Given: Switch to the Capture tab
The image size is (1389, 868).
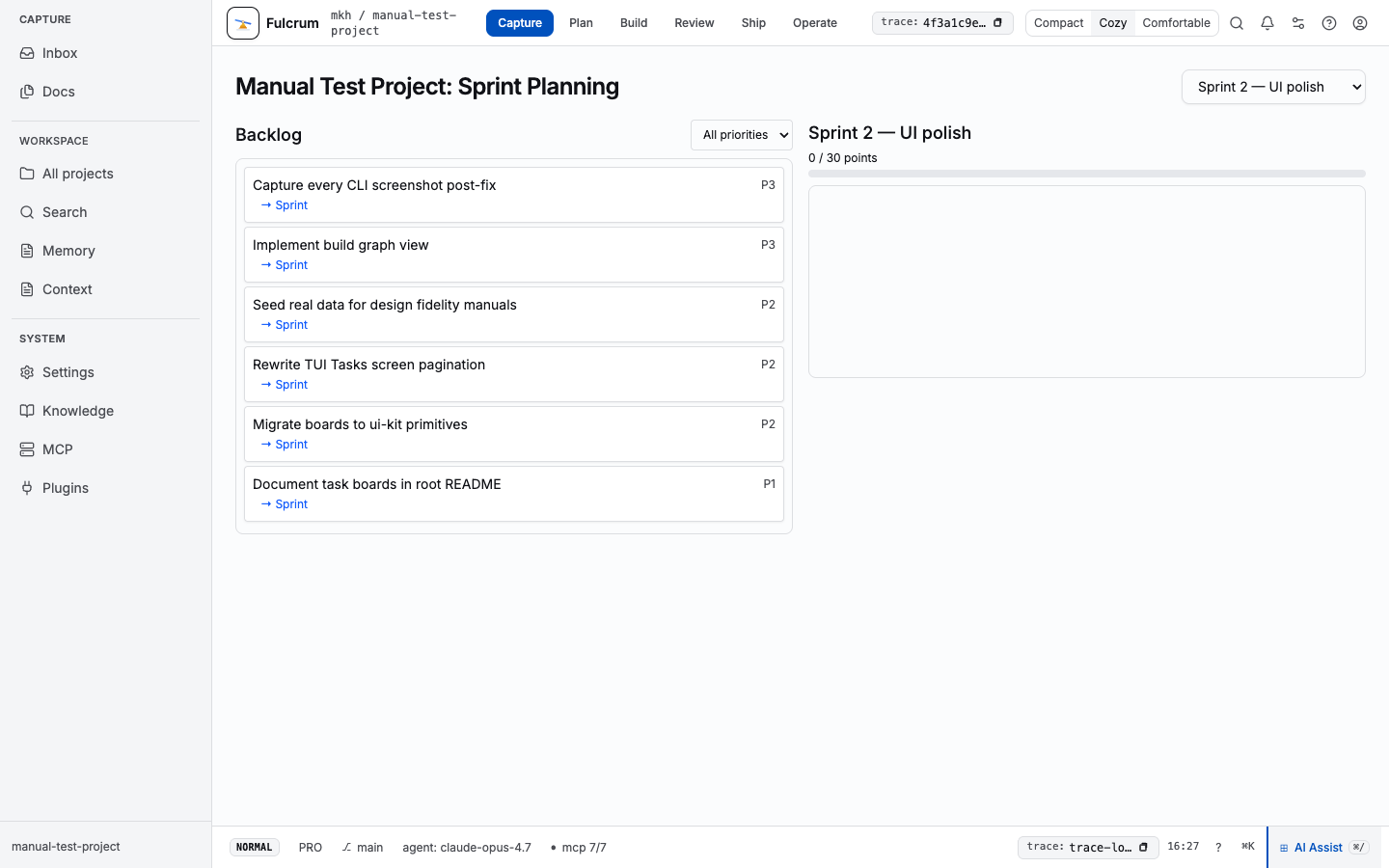Looking at the screenshot, I should (x=520, y=23).
